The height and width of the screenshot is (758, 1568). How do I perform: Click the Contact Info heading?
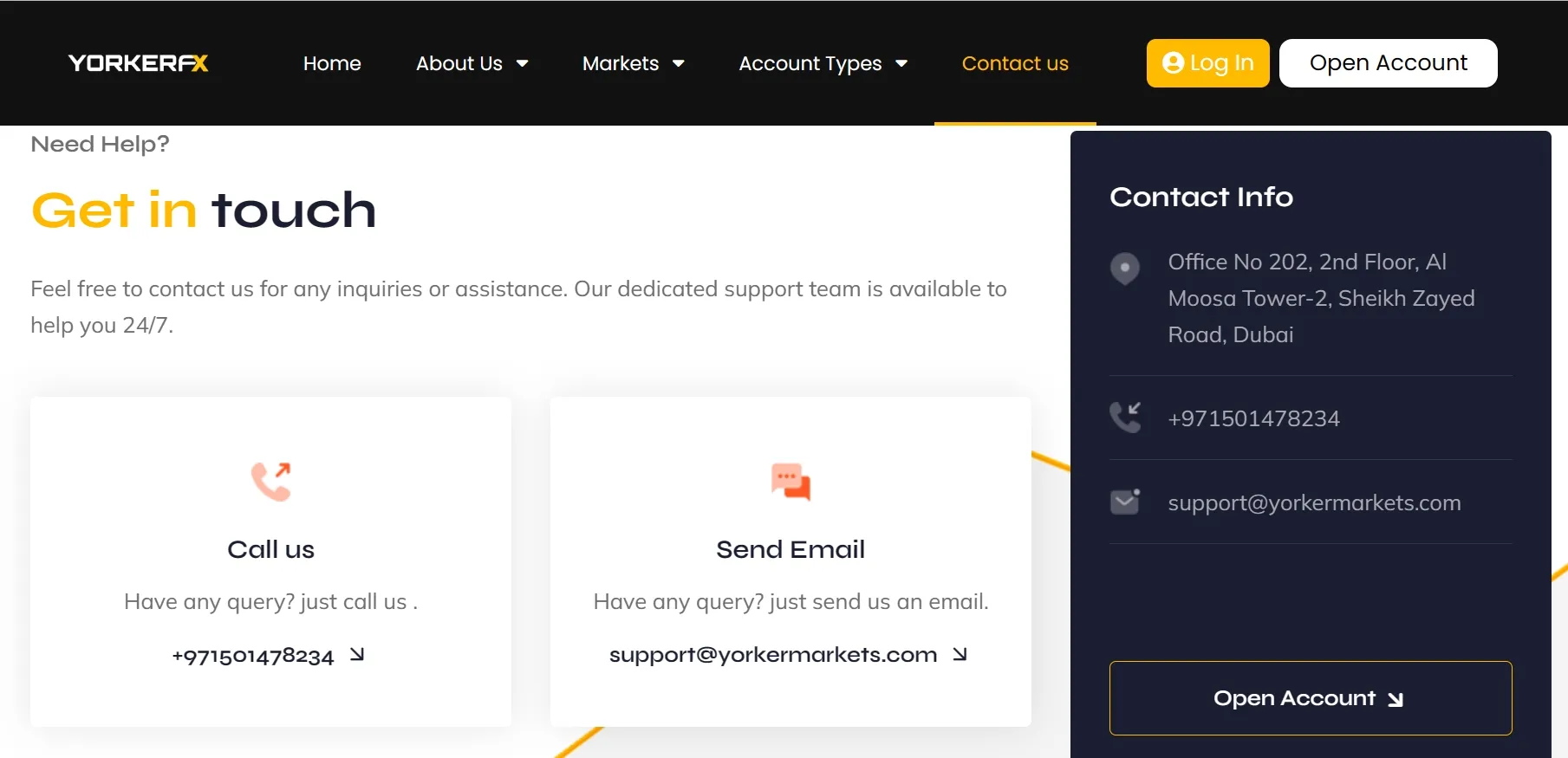[x=1201, y=197]
